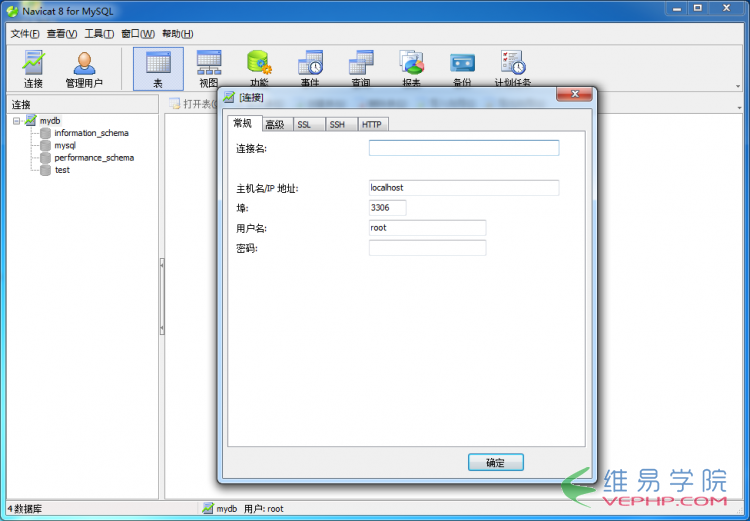Click the connection dialog title icon
The width and height of the screenshot is (750, 521).
pos(229,97)
